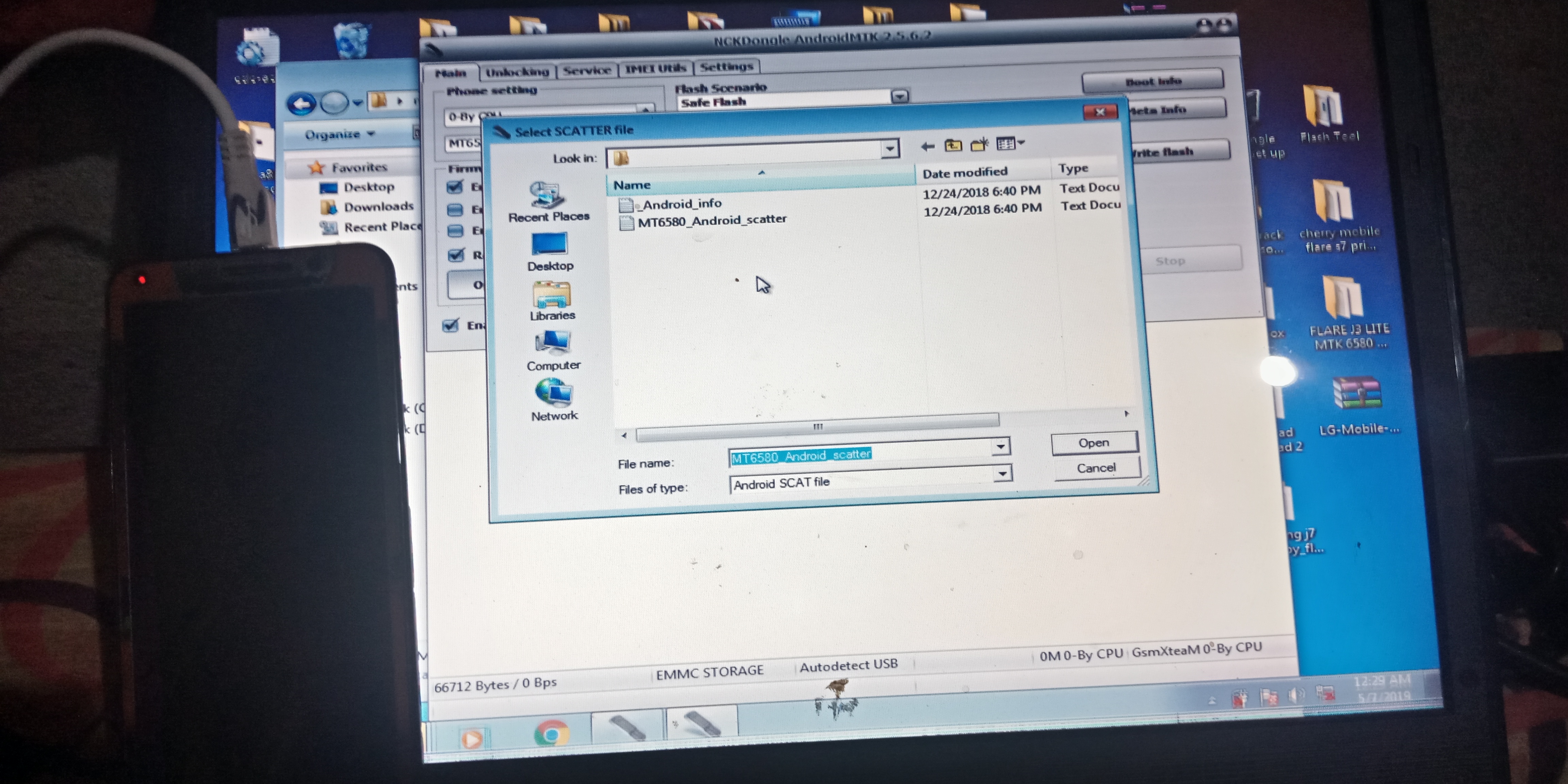This screenshot has height=784, width=1568.
Task: Open FLARE J3 LITE MTK 6580 folder
Action: pos(1349,313)
